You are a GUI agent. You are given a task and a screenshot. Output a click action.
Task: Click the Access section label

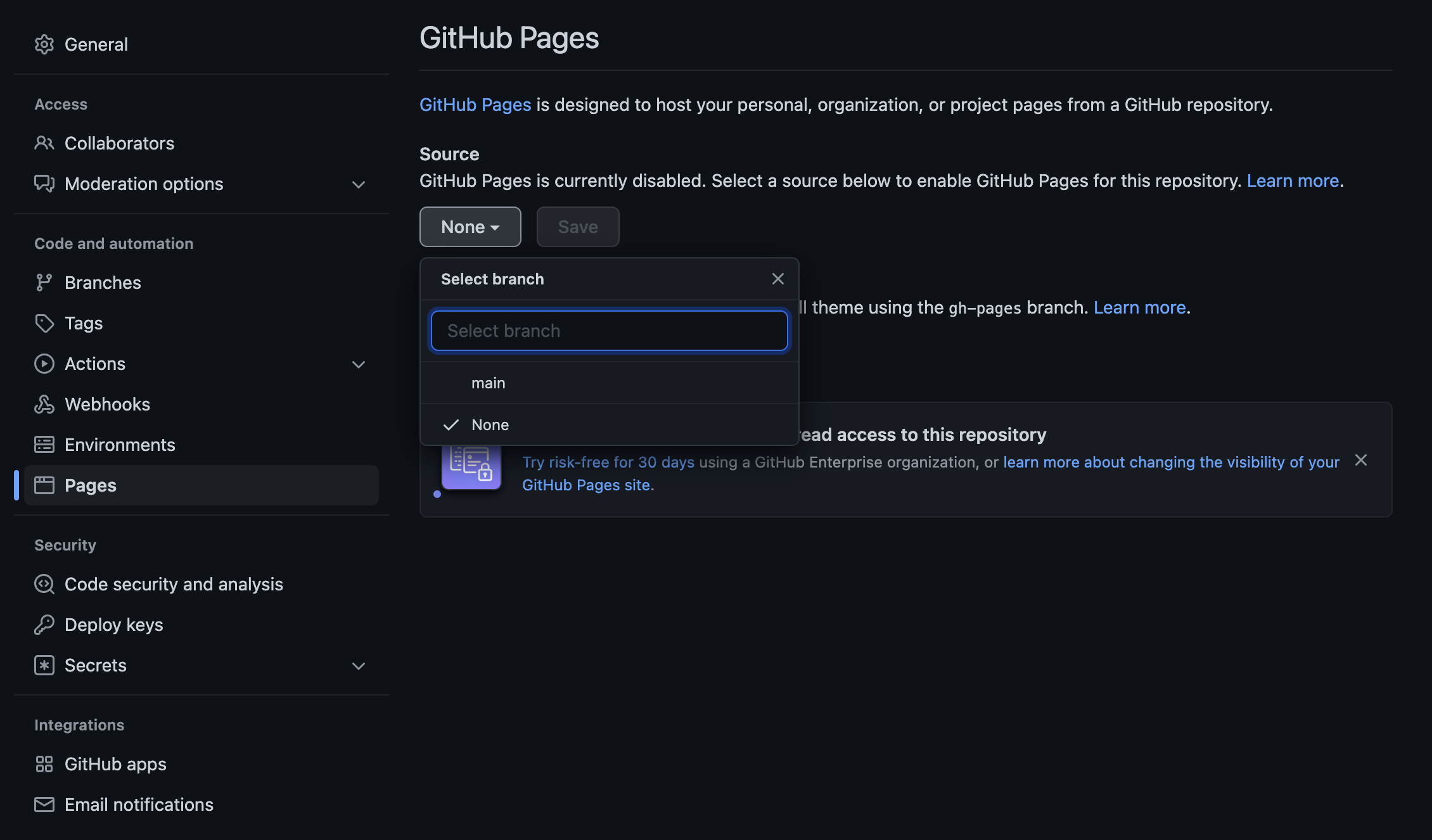61,104
